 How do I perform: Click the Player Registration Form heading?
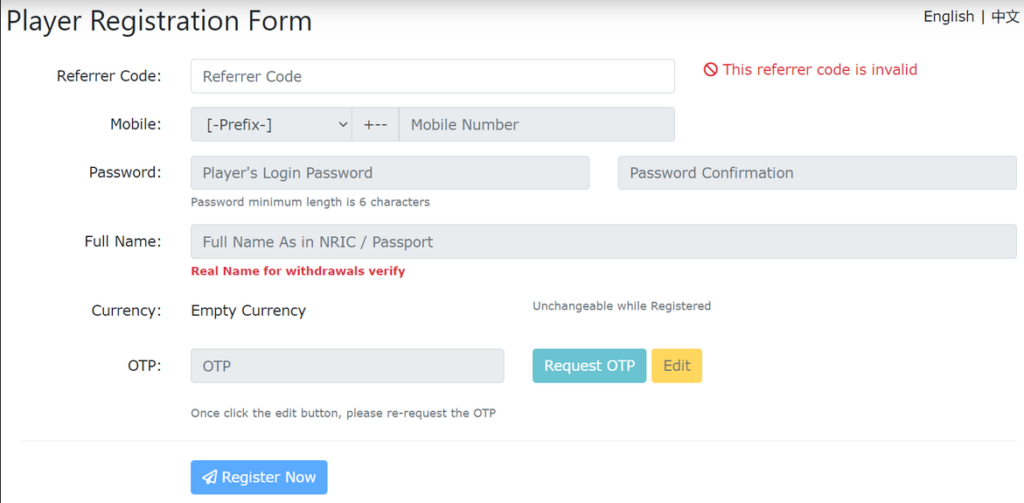(159, 22)
